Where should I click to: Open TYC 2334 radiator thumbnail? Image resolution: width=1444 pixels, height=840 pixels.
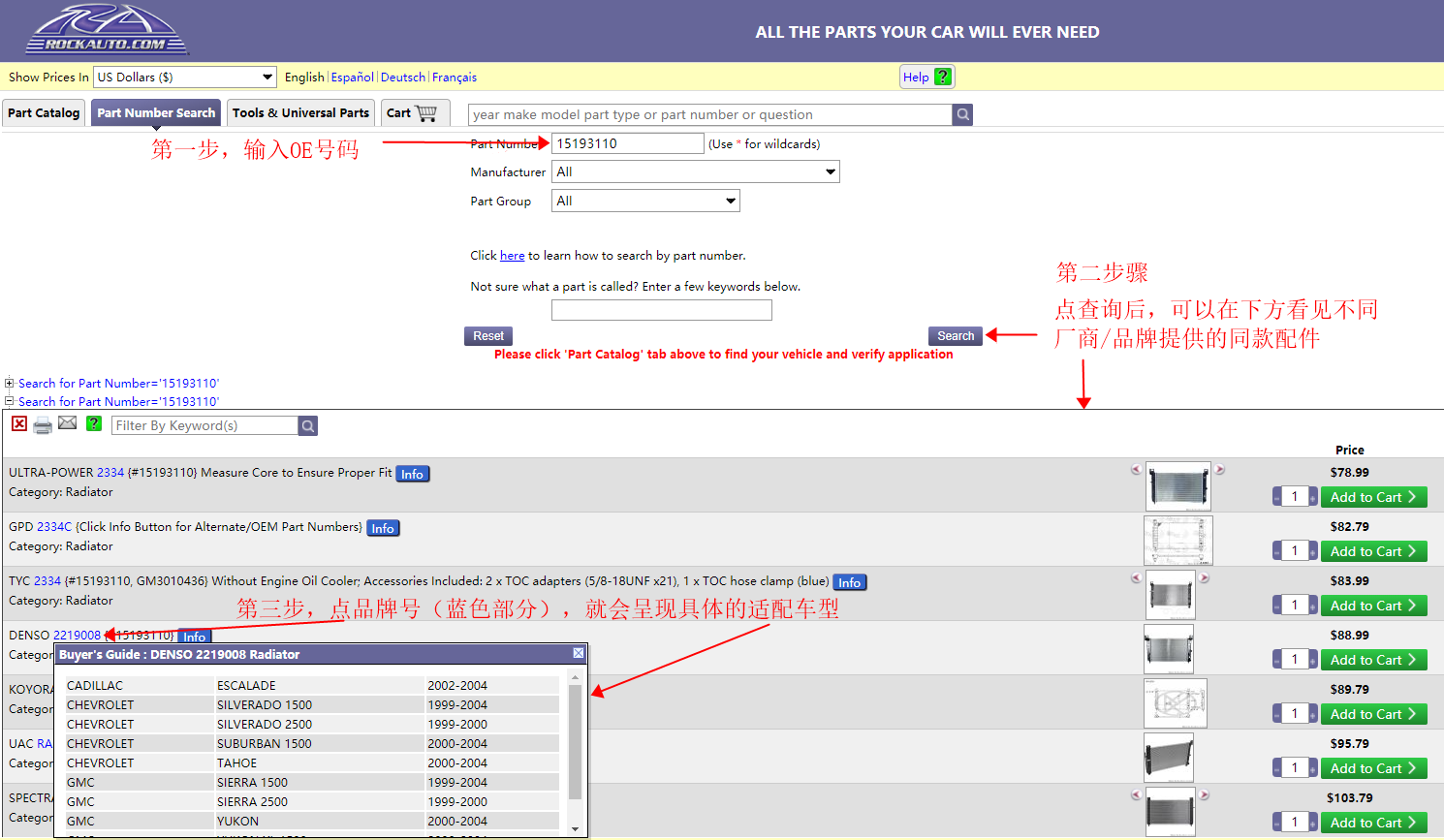(1170, 595)
